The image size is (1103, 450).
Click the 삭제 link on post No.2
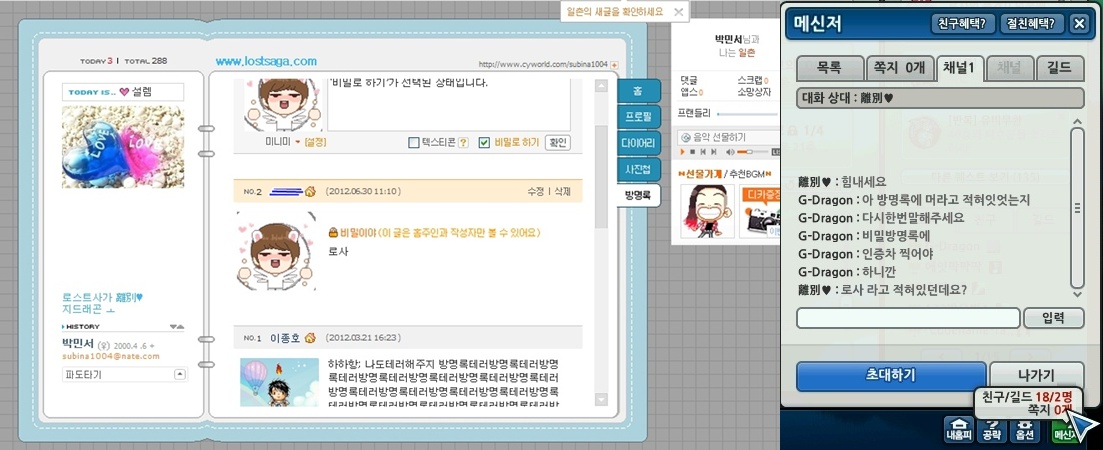[563, 191]
